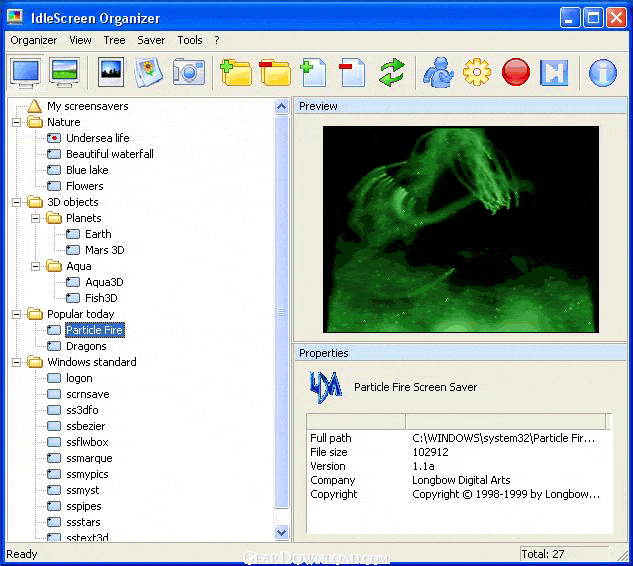The height and width of the screenshot is (566, 633).
Task: Remove folder with red-minus folder icon
Action: pos(275,73)
